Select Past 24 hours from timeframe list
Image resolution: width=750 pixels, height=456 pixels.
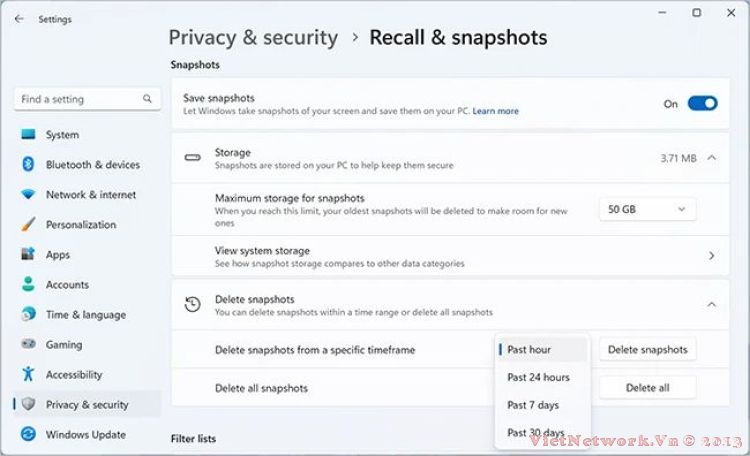538,377
